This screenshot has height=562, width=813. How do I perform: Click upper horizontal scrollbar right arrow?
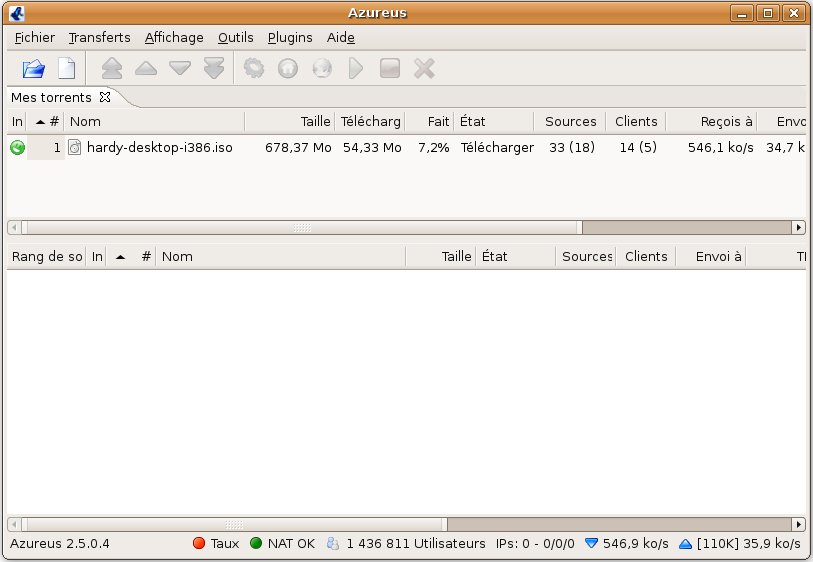tap(798, 227)
